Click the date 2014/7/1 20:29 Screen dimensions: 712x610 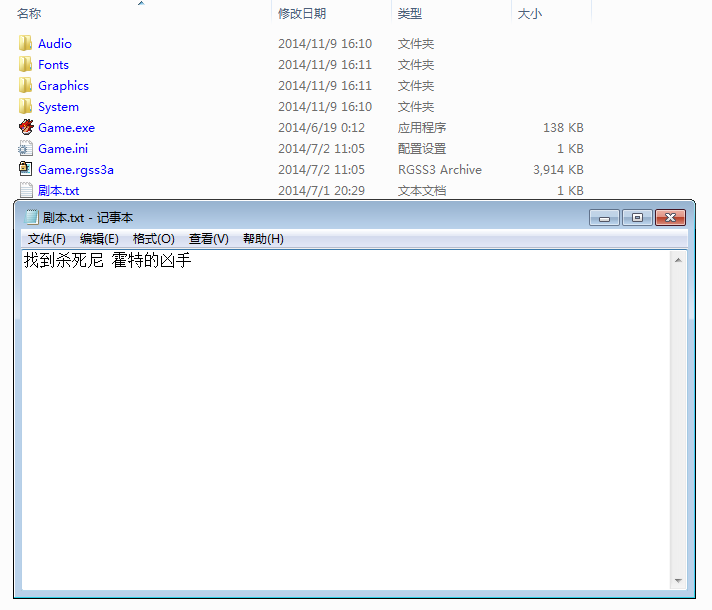click(321, 190)
